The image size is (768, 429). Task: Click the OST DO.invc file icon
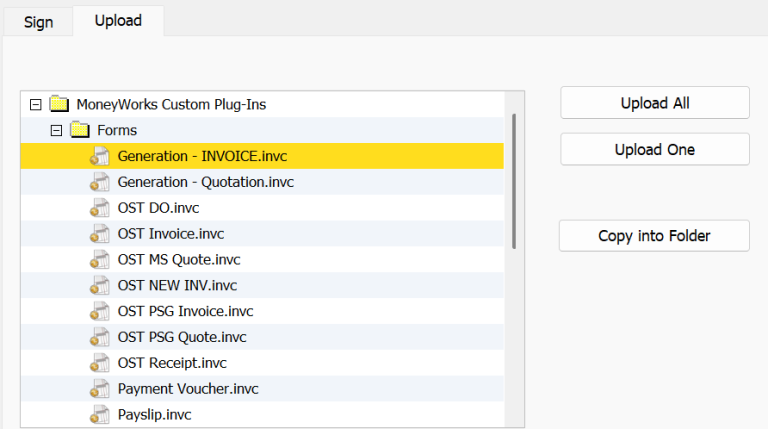click(99, 208)
